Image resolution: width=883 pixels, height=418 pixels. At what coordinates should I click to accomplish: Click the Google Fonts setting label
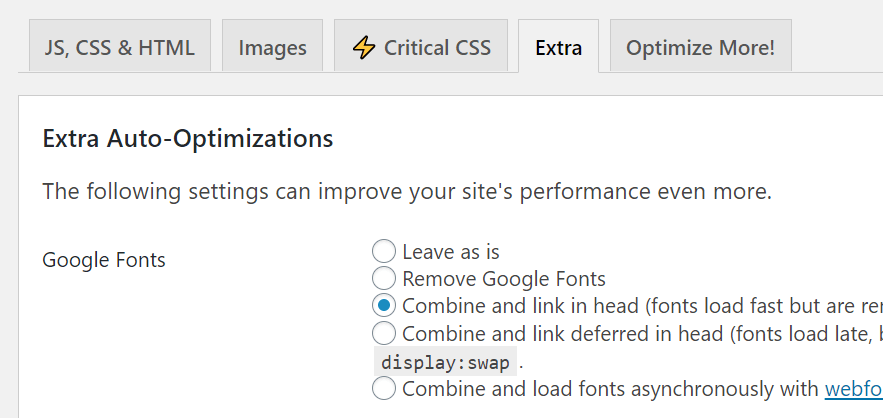pos(104,260)
